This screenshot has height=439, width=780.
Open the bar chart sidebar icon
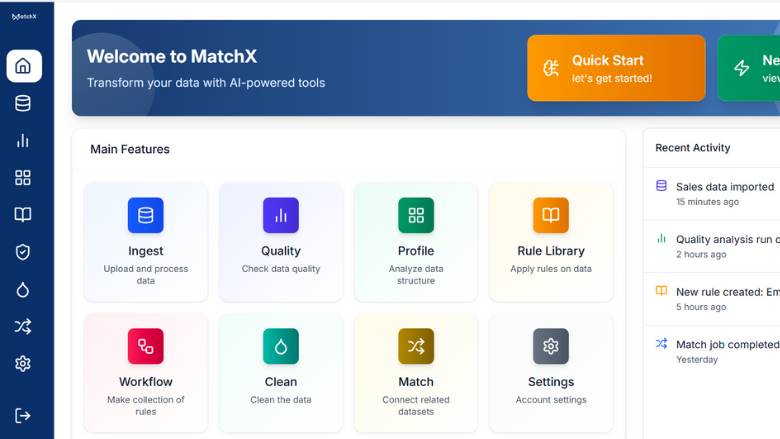pos(23,141)
